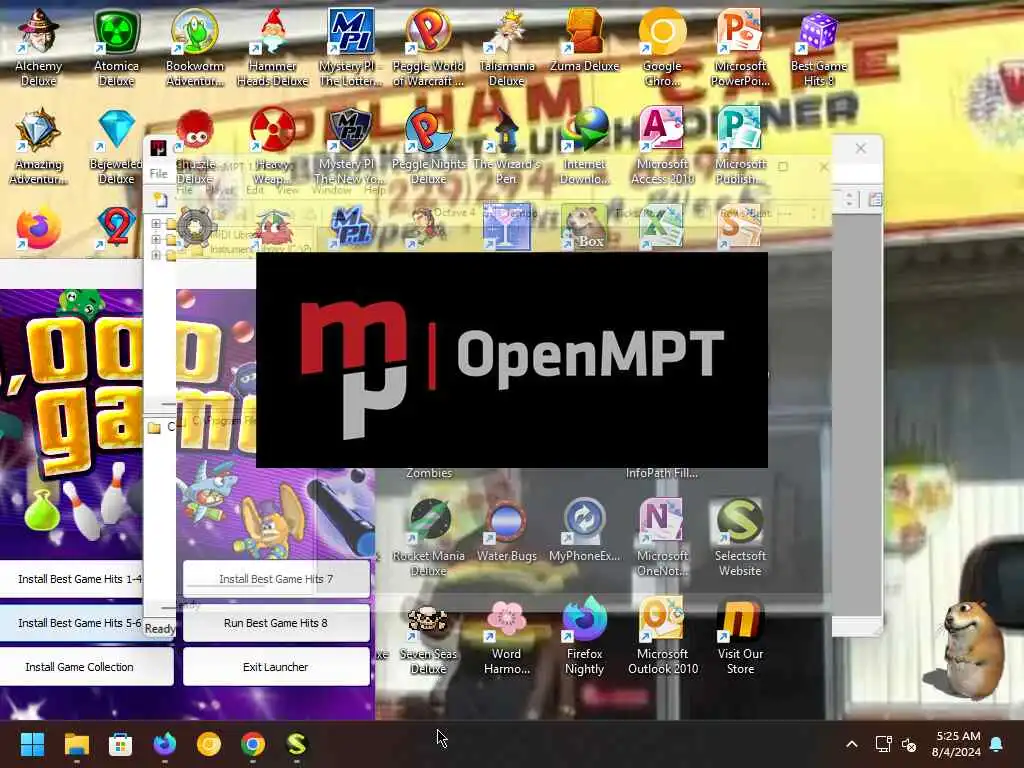The height and width of the screenshot is (768, 1024).
Task: Select the C: folder row in OpenMPT panel
Action: tap(161, 427)
